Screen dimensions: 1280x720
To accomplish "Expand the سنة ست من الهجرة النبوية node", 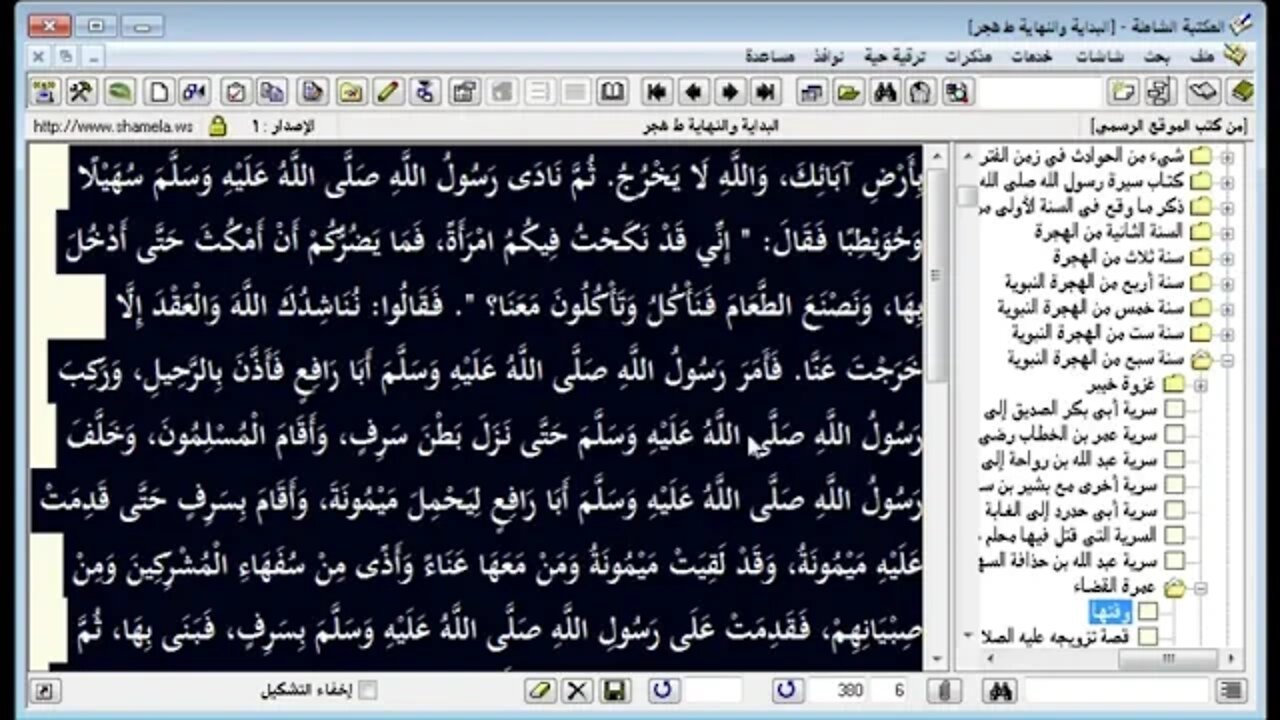I will (1226, 333).
